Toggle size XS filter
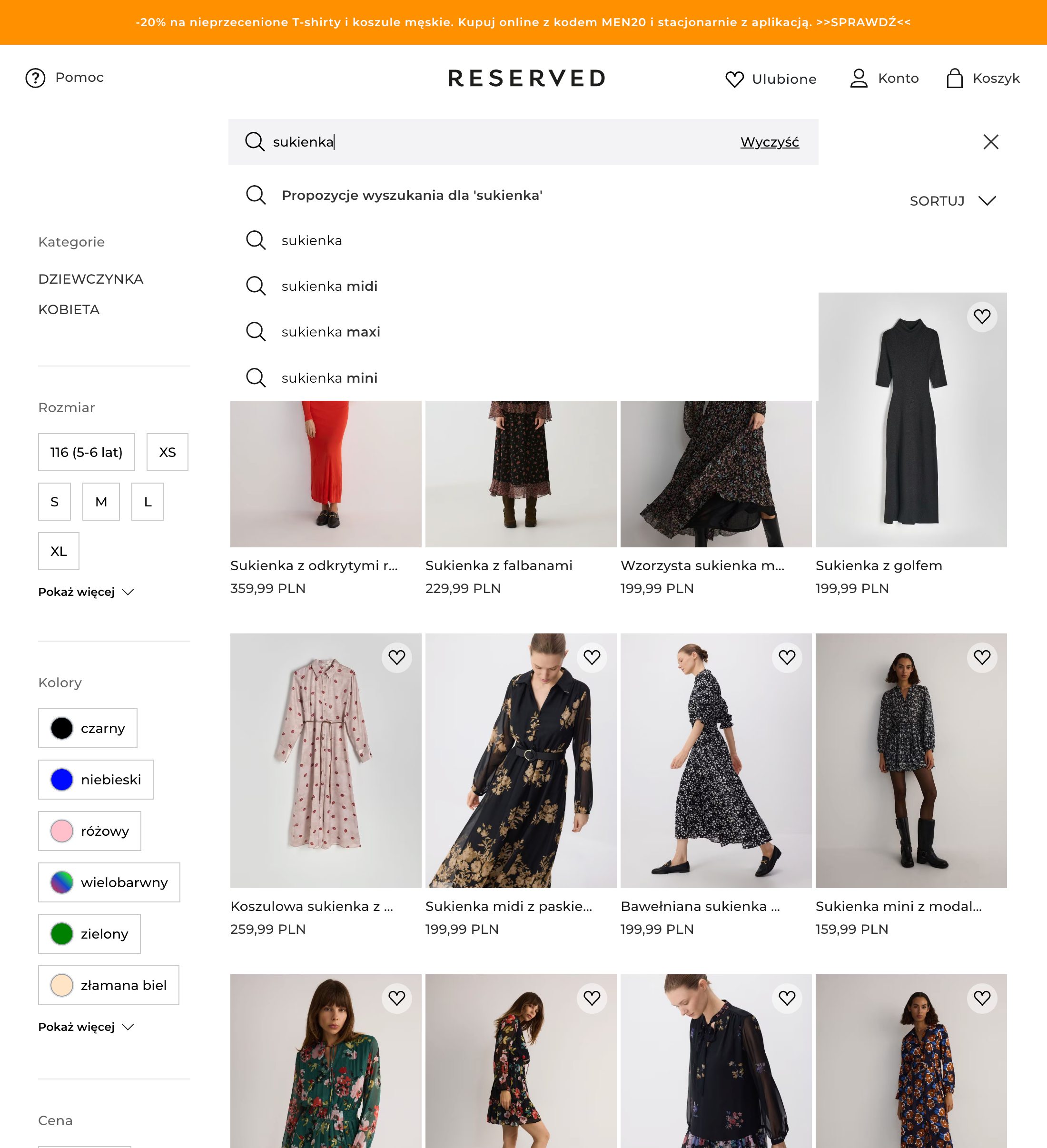The height and width of the screenshot is (1148, 1047). point(168,452)
